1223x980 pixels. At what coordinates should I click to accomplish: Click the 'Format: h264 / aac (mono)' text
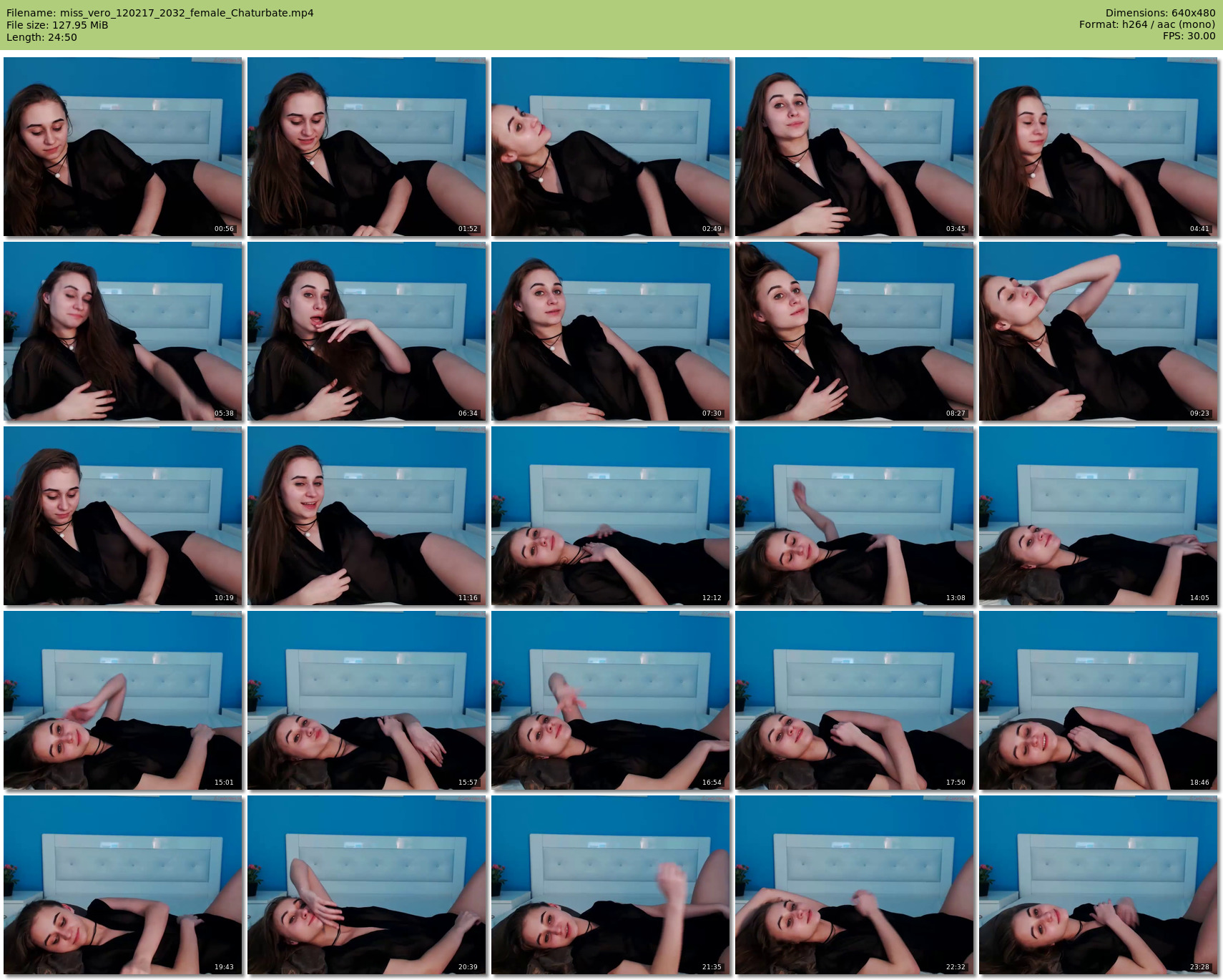[1147, 24]
